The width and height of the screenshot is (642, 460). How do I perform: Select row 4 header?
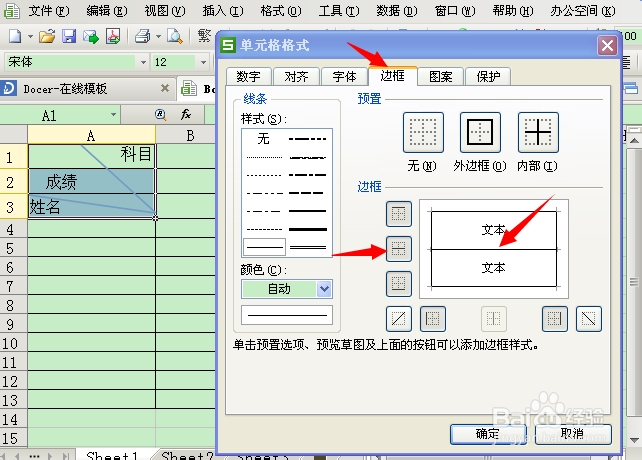click(x=14, y=230)
